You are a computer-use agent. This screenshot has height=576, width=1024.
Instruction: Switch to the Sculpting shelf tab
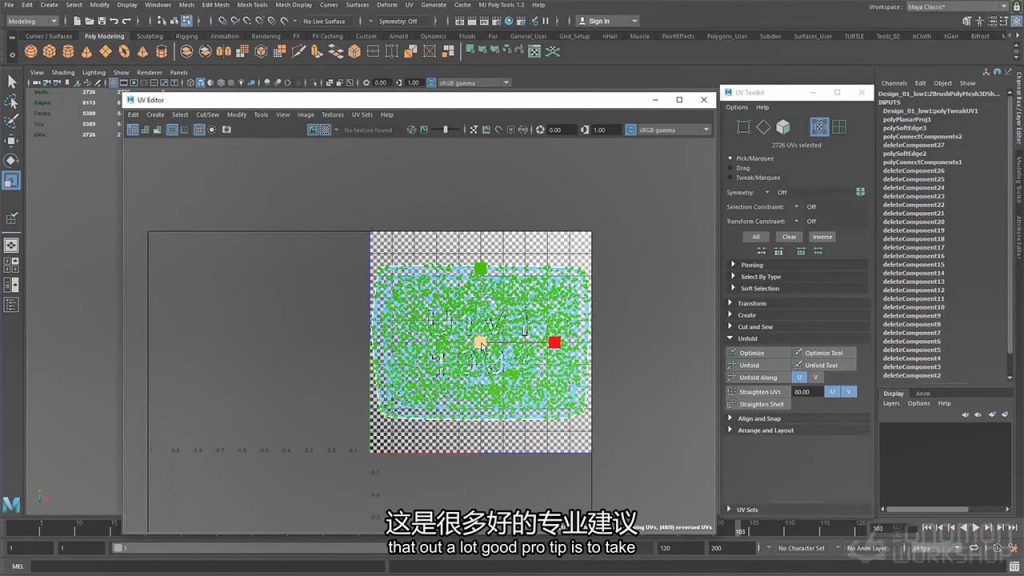(150, 37)
